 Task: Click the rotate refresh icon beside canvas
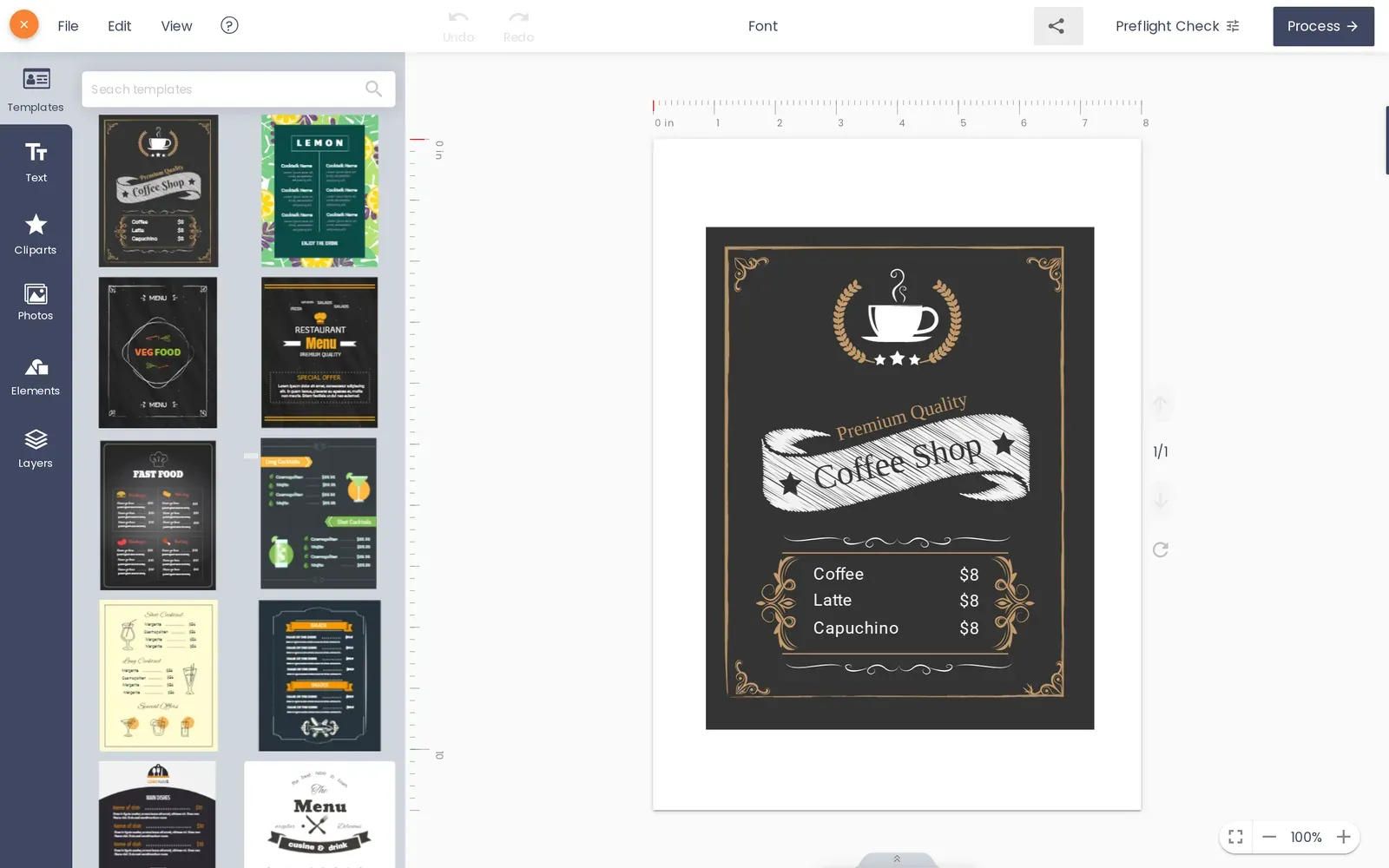coord(1160,549)
